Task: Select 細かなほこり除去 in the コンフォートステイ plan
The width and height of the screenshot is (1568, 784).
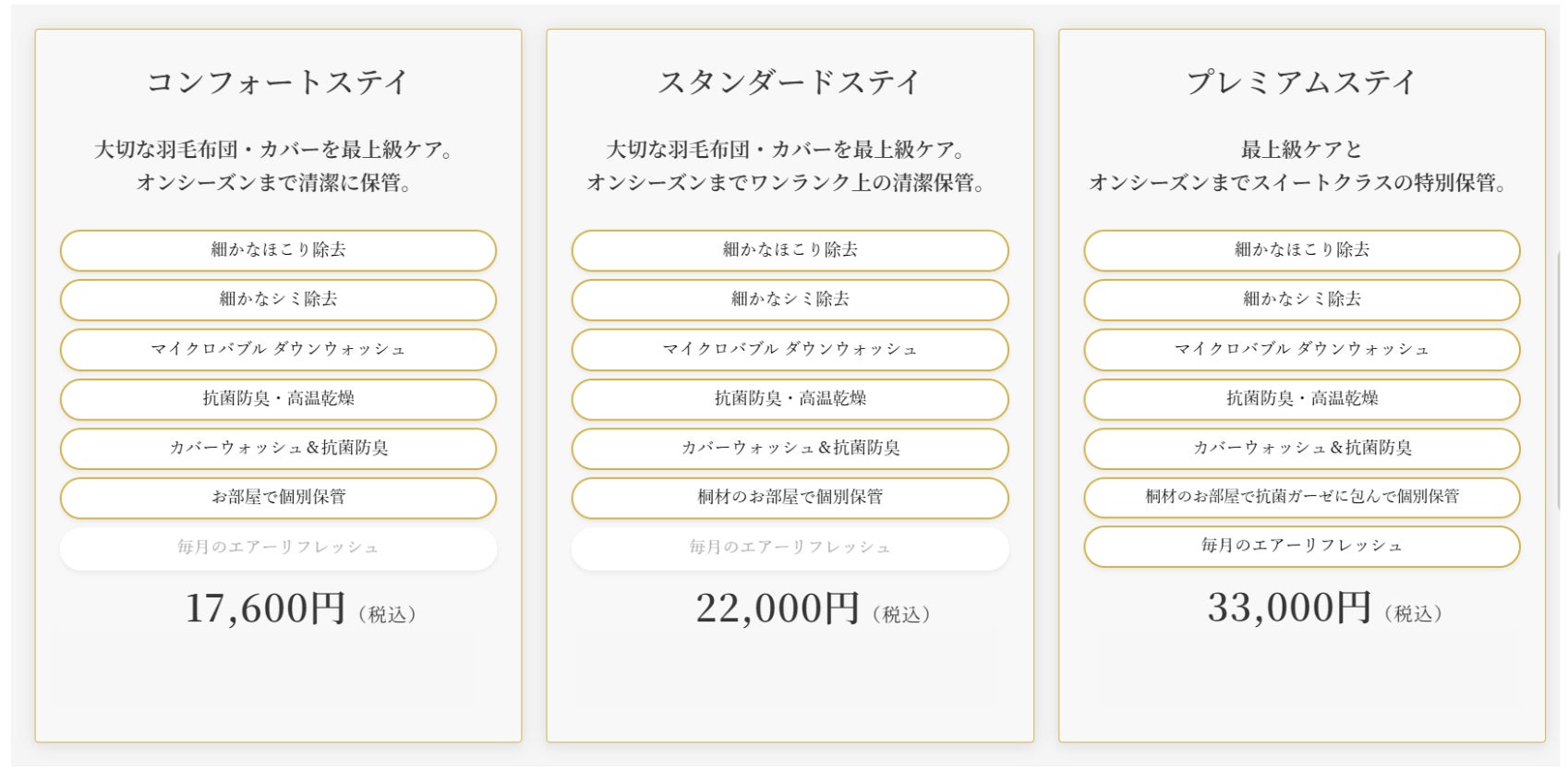Action: [278, 250]
